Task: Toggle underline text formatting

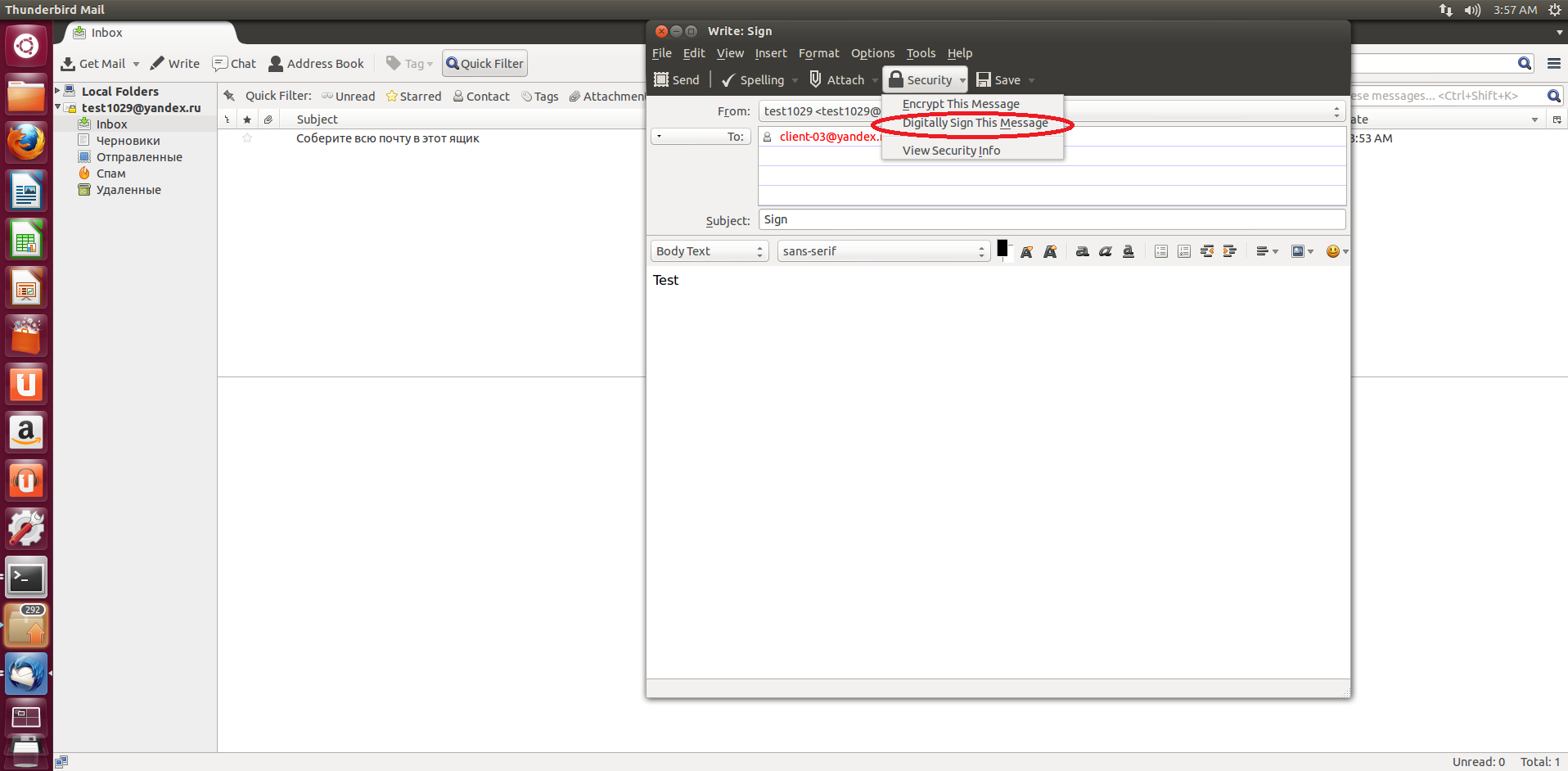Action: (1128, 251)
